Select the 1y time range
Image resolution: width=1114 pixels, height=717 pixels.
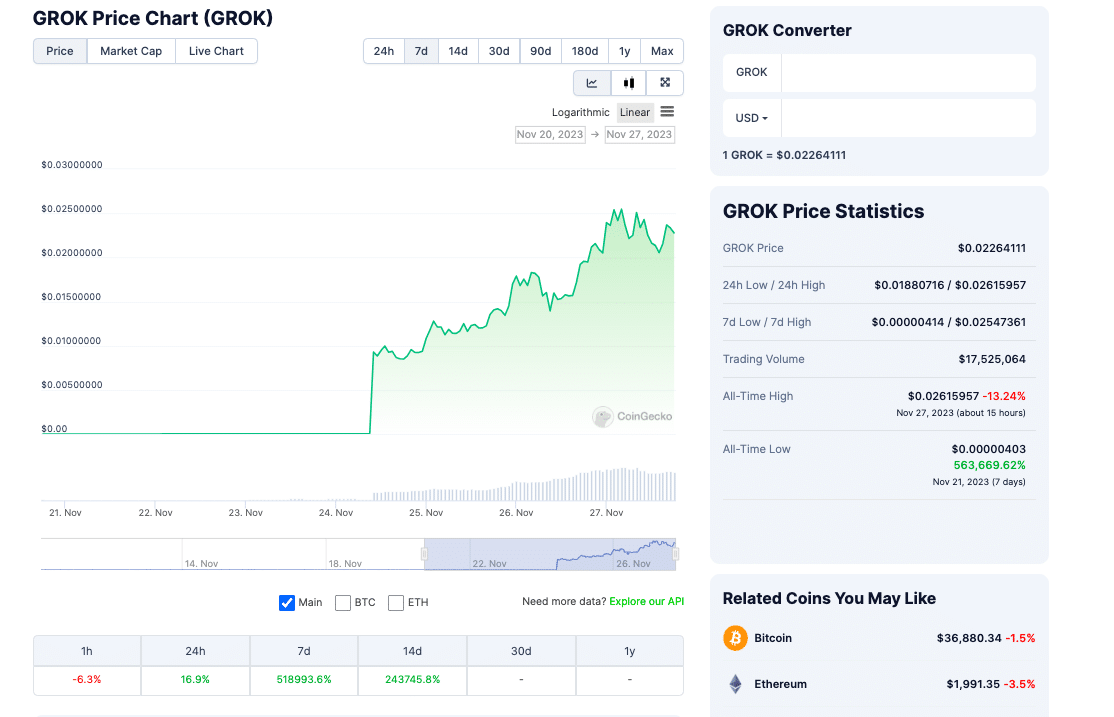624,51
